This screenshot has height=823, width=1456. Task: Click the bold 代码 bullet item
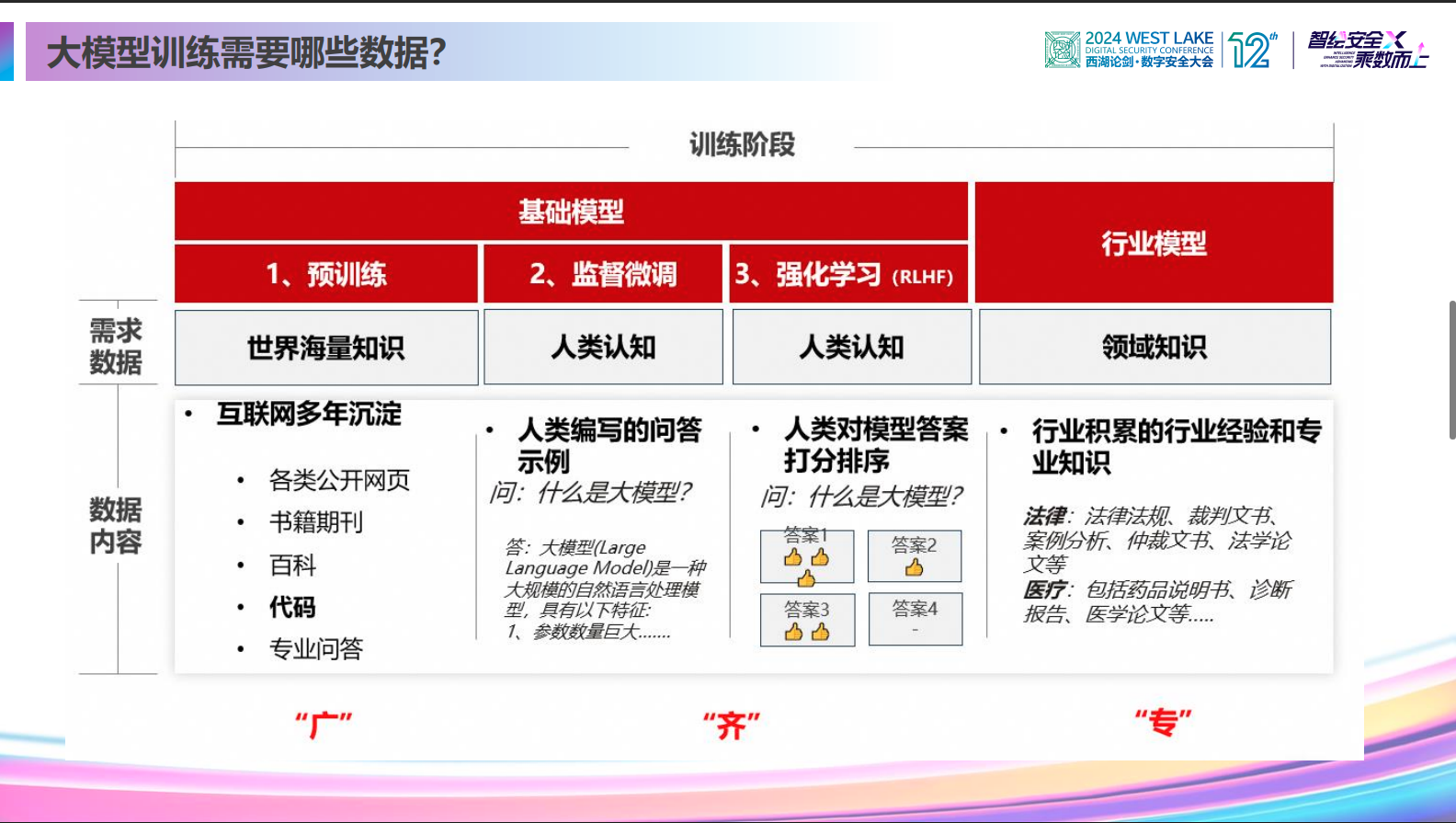tap(292, 607)
